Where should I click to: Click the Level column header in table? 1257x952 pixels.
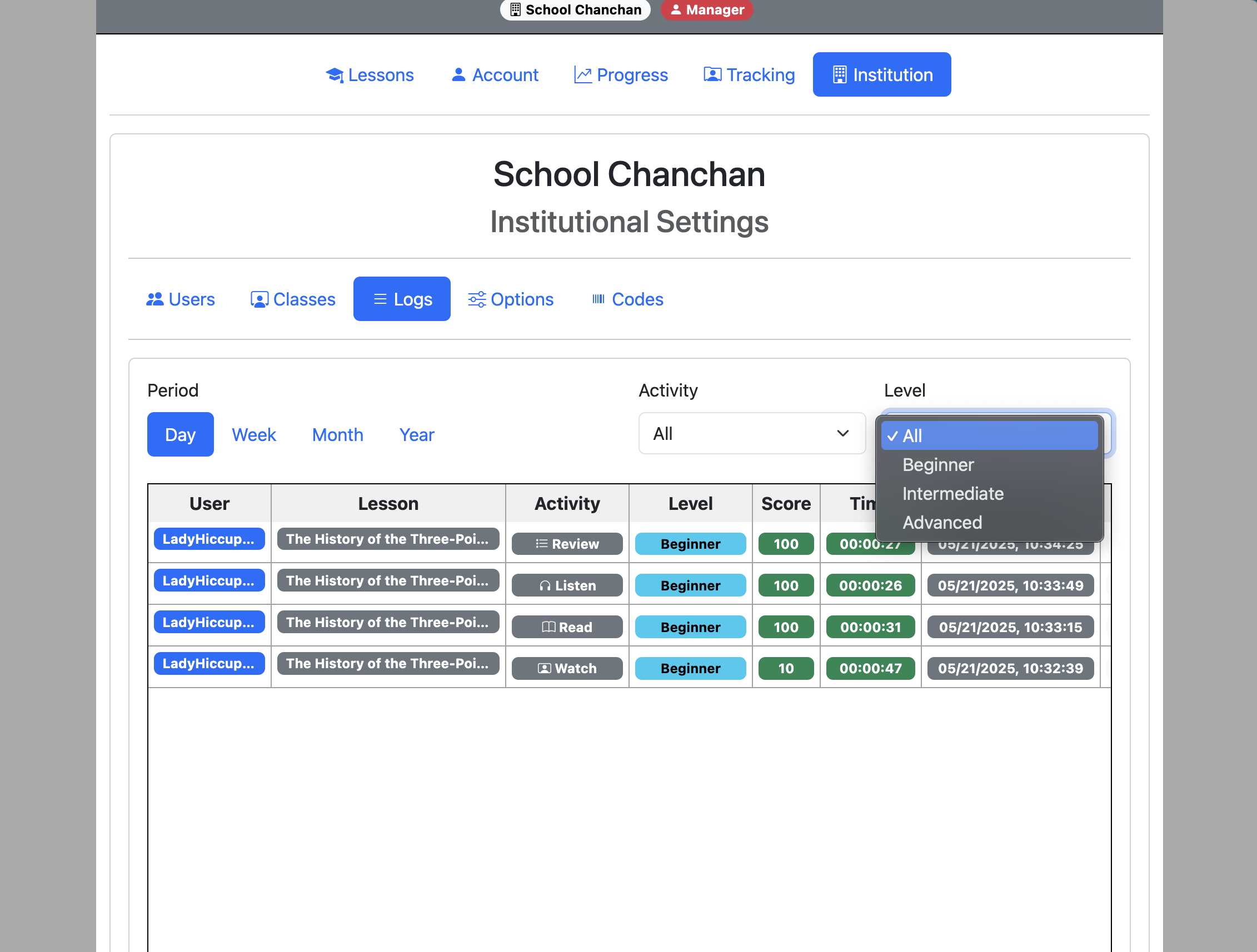[x=690, y=503]
